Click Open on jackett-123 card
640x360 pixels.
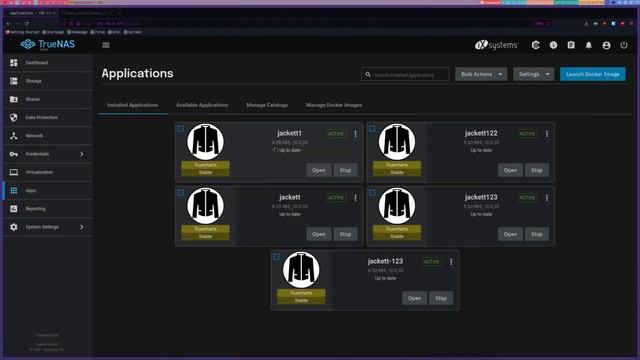414,298
